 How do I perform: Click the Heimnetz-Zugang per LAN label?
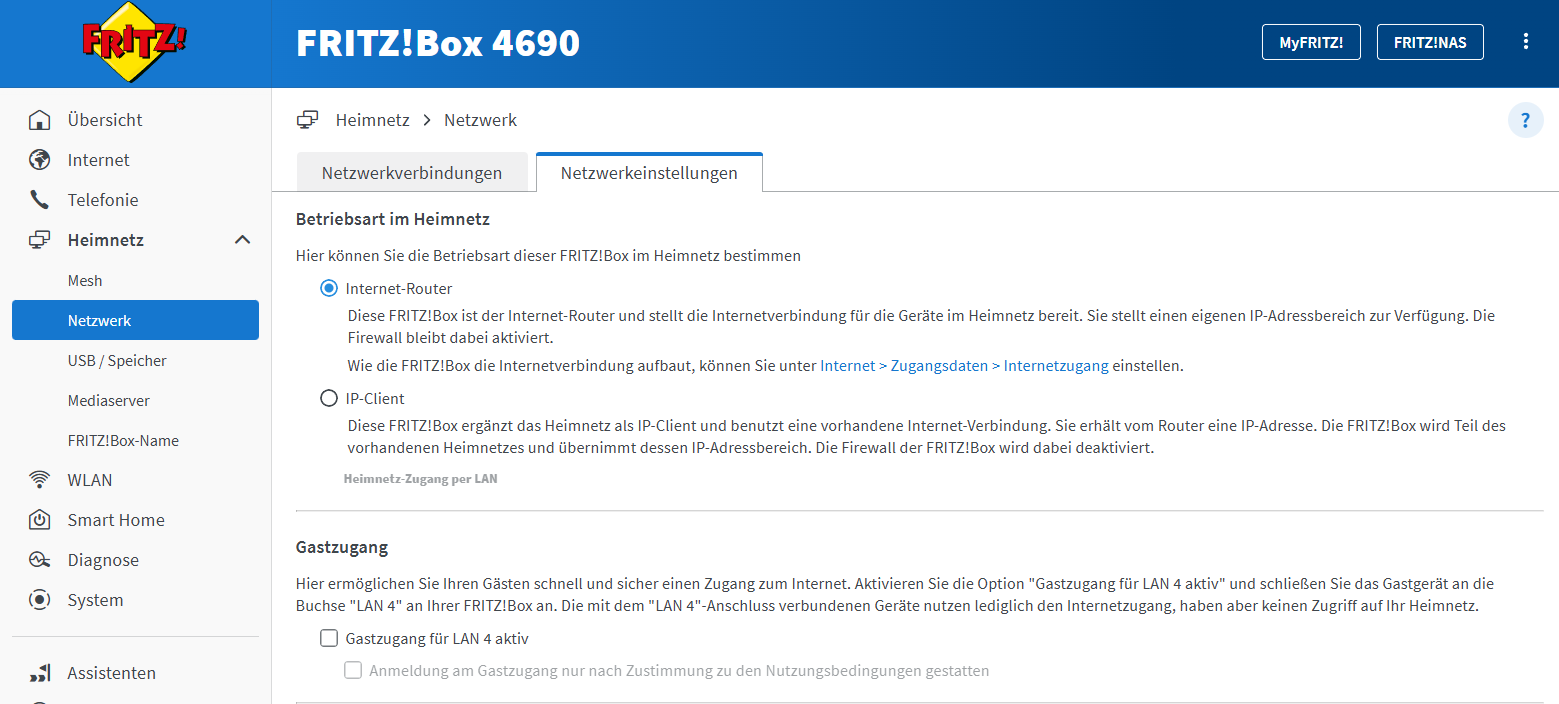tap(420, 479)
